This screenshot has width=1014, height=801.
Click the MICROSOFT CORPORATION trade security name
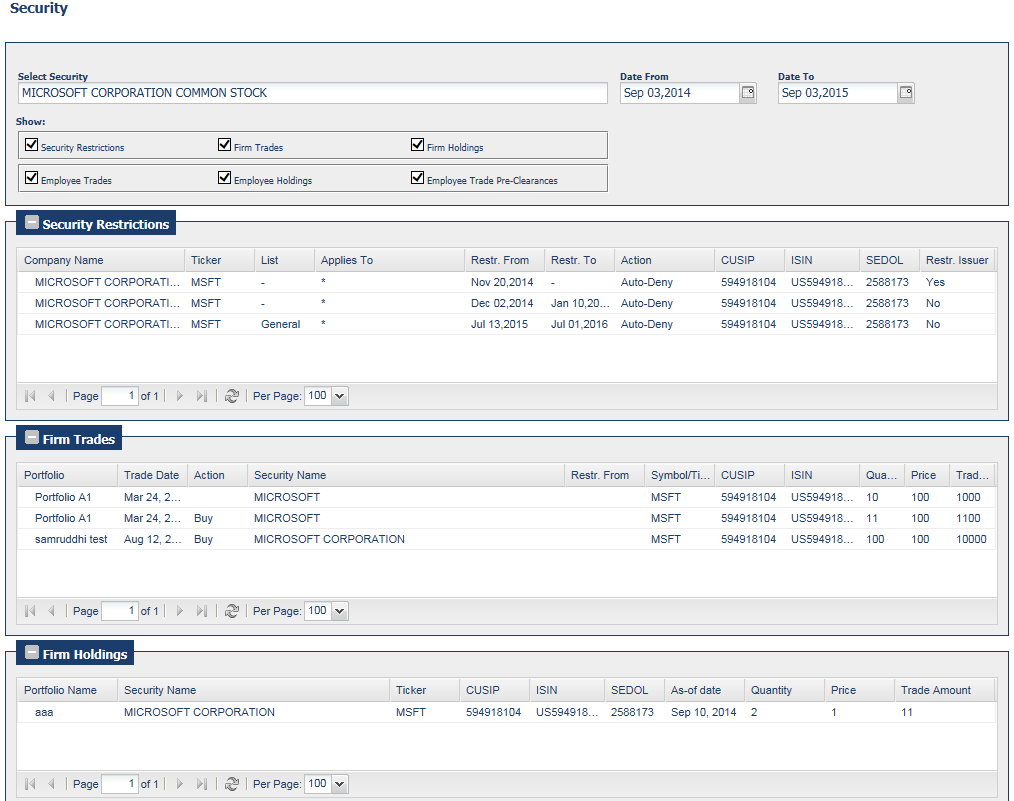click(x=329, y=539)
